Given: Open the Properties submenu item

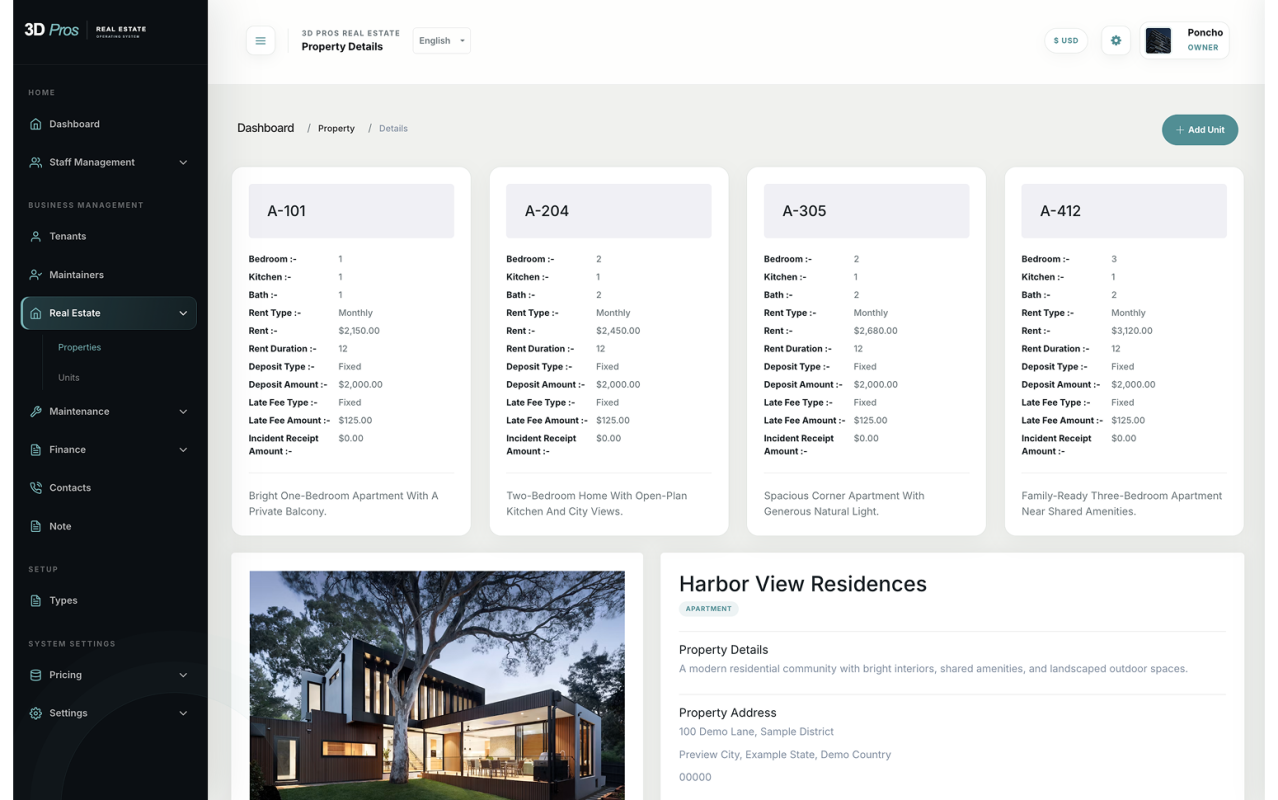Looking at the screenshot, I should click(79, 347).
